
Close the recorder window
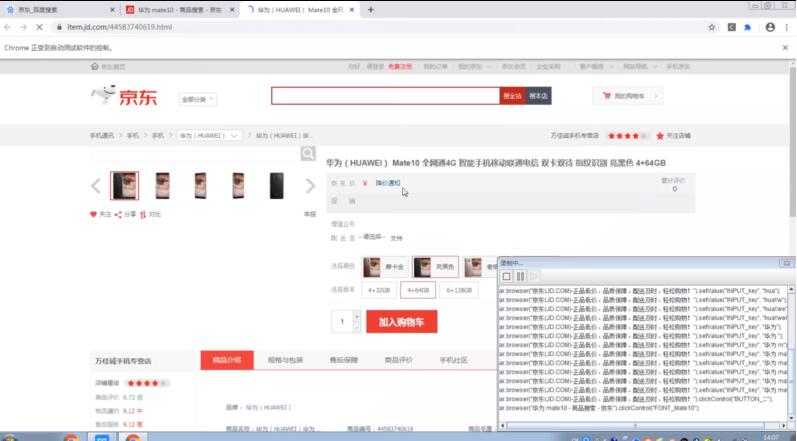click(x=786, y=263)
